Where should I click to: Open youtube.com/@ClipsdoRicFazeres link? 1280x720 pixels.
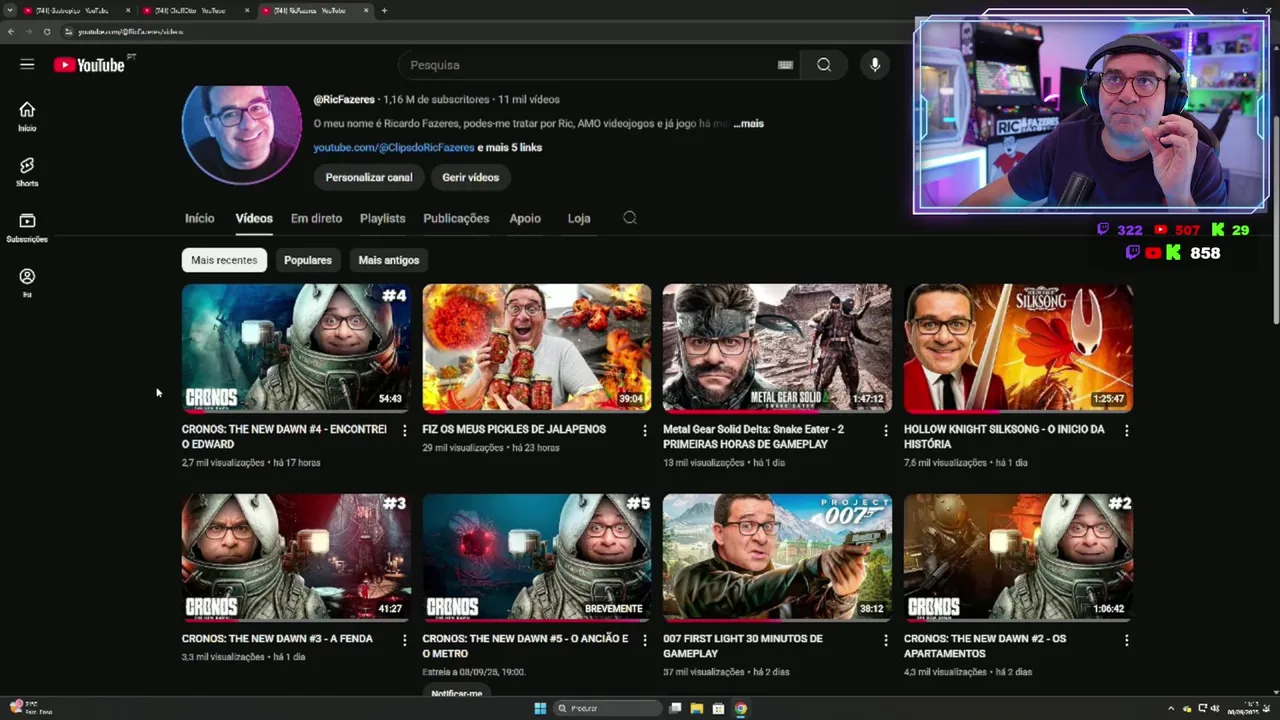[394, 148]
